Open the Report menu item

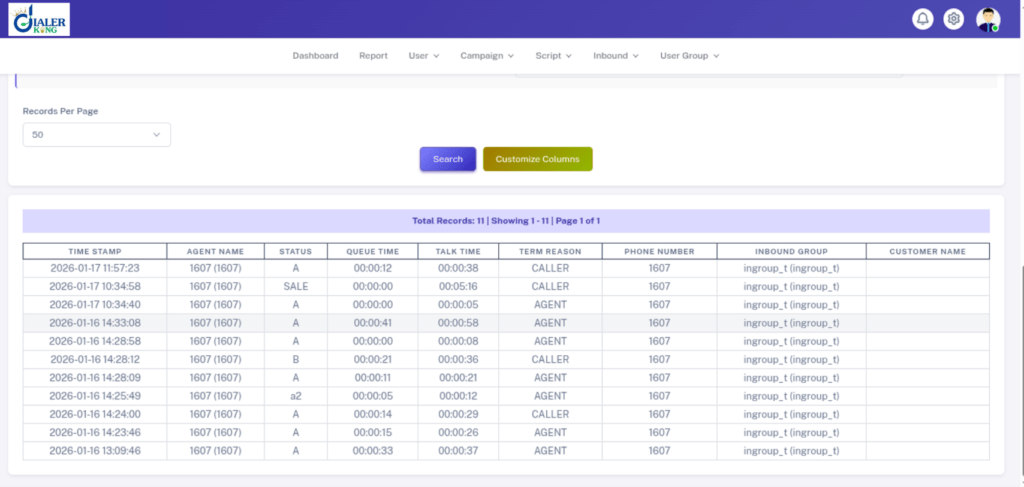click(x=374, y=56)
